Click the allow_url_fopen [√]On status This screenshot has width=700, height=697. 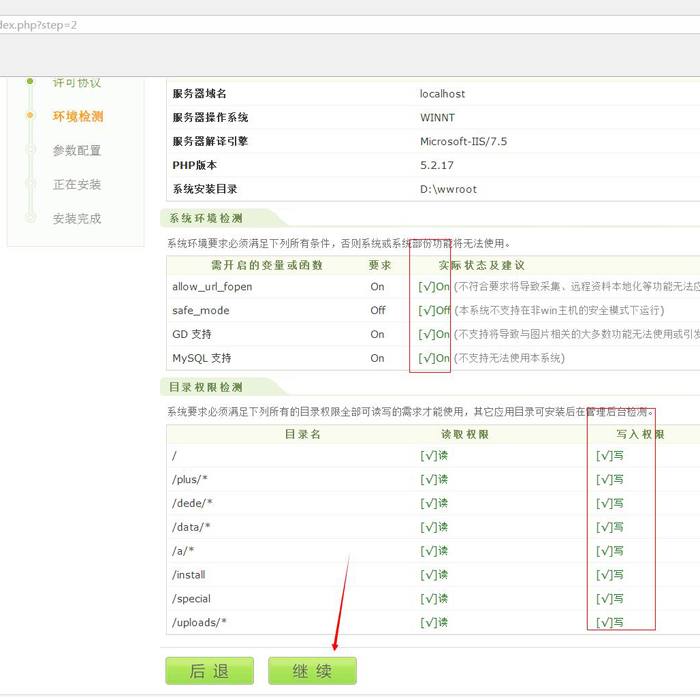(434, 287)
